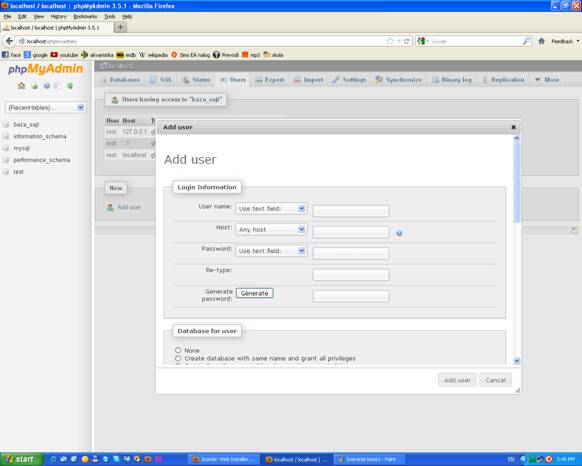Expand the More tab menu
Screen dimensions: 582x466
[547, 80]
